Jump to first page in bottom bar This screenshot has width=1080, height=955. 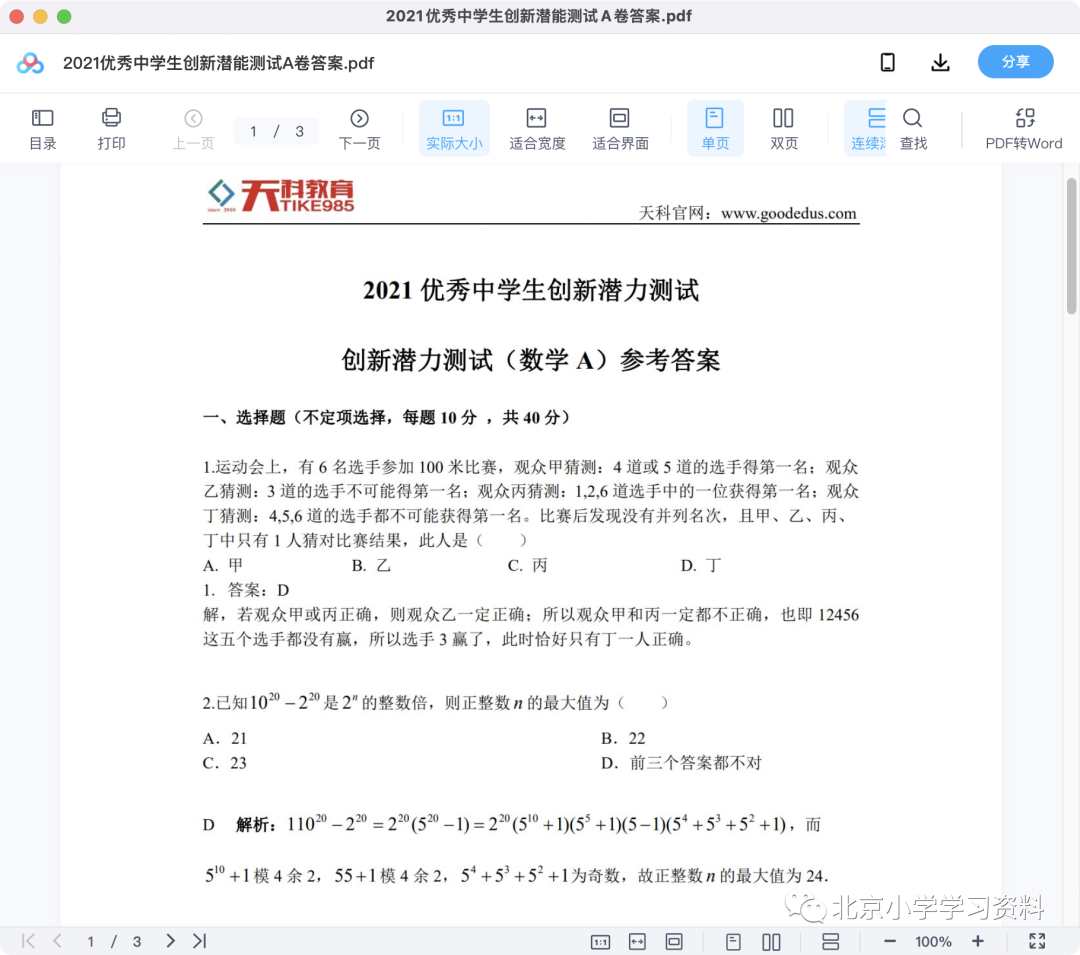pos(28,941)
